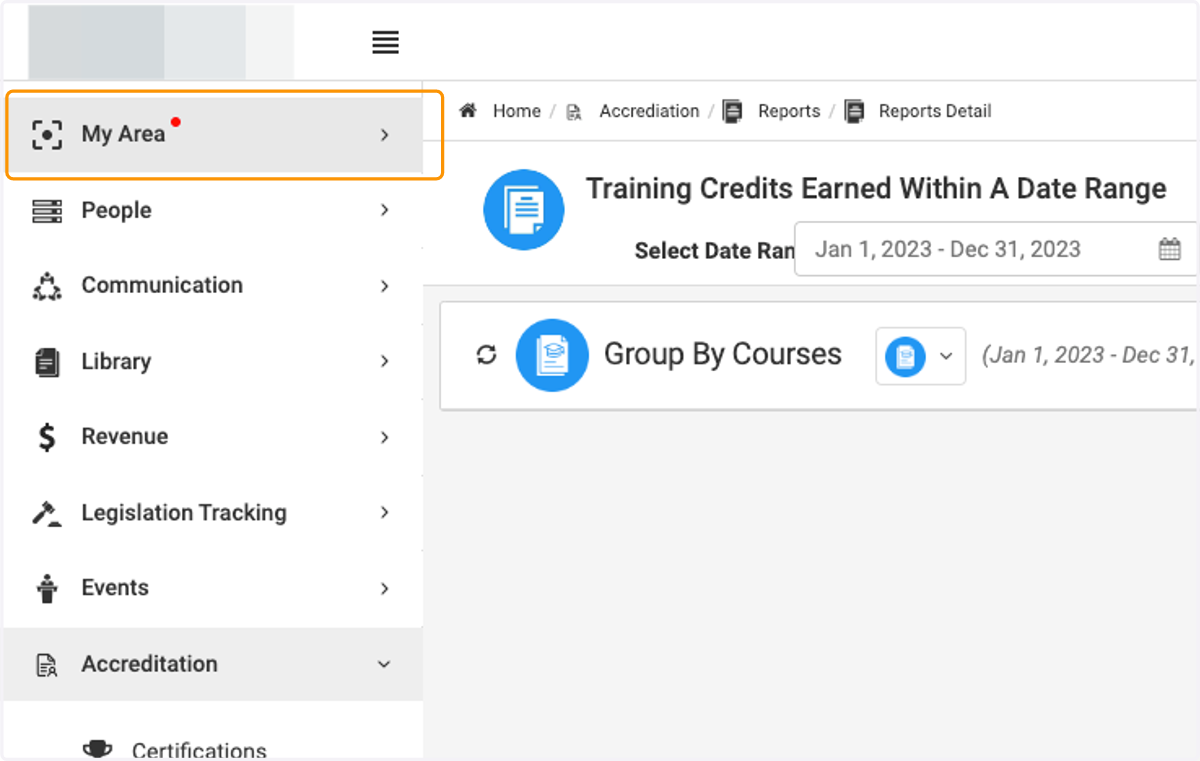Collapse the Accreditation chevron
The image size is (1200, 761).
pos(384,664)
